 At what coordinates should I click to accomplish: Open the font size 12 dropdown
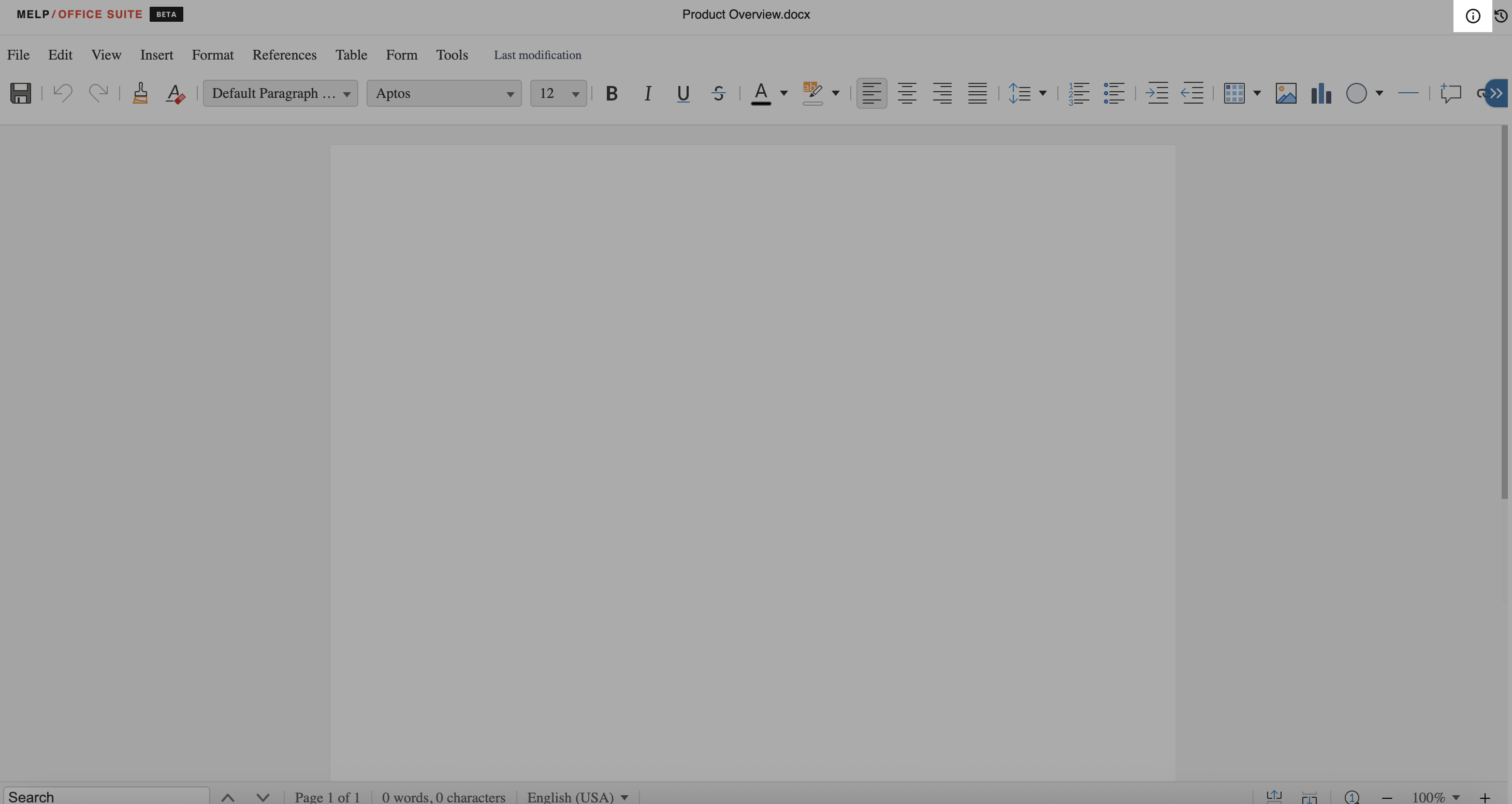[558, 93]
